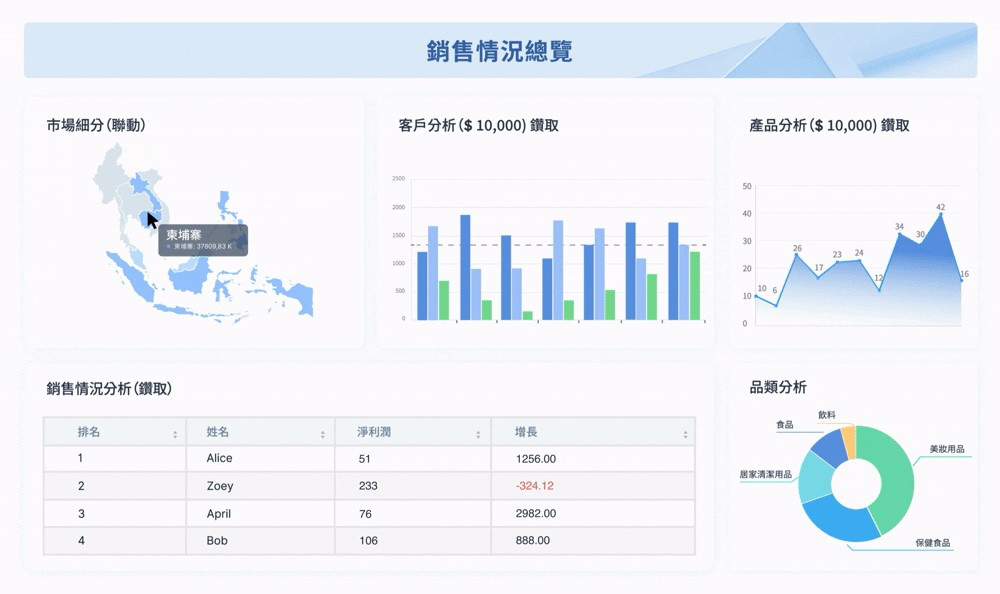
Task: Click the 美妝用品 label beside the donut chart
Action: [x=946, y=449]
